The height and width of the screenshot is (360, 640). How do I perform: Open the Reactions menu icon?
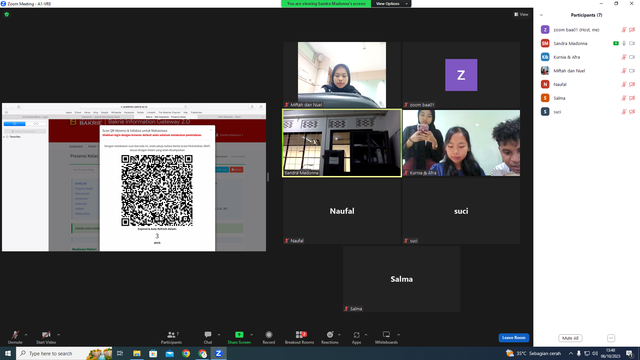coord(330,335)
